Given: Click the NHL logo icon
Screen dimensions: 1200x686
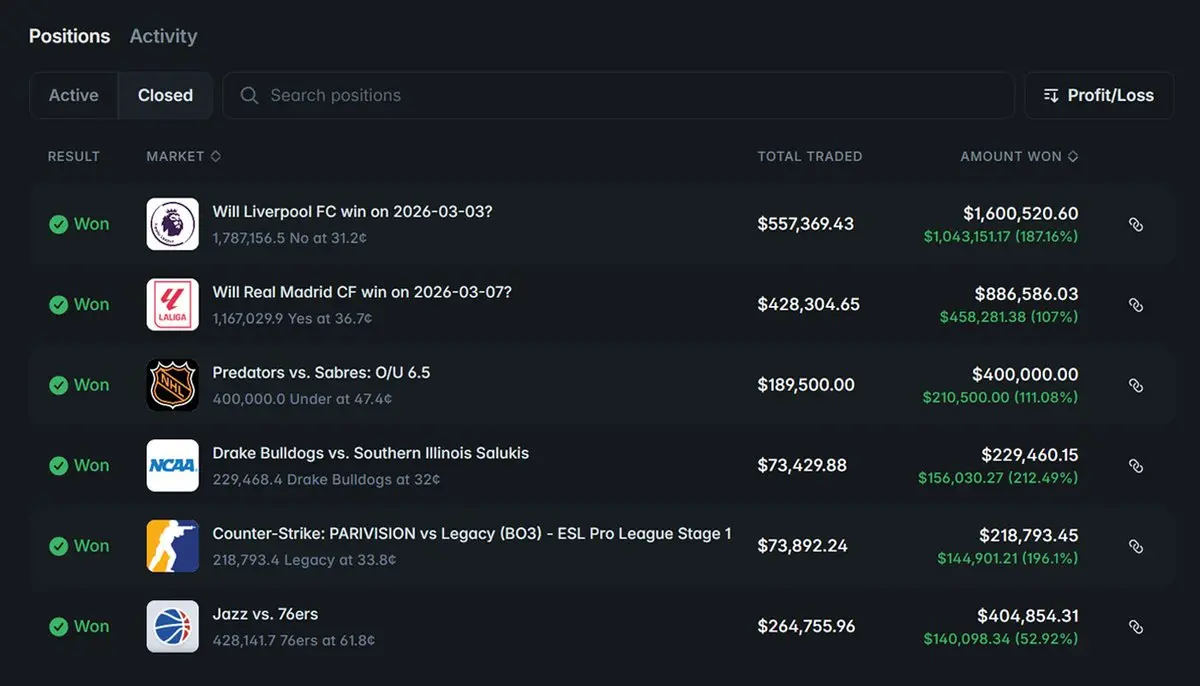Looking at the screenshot, I should tap(172, 385).
